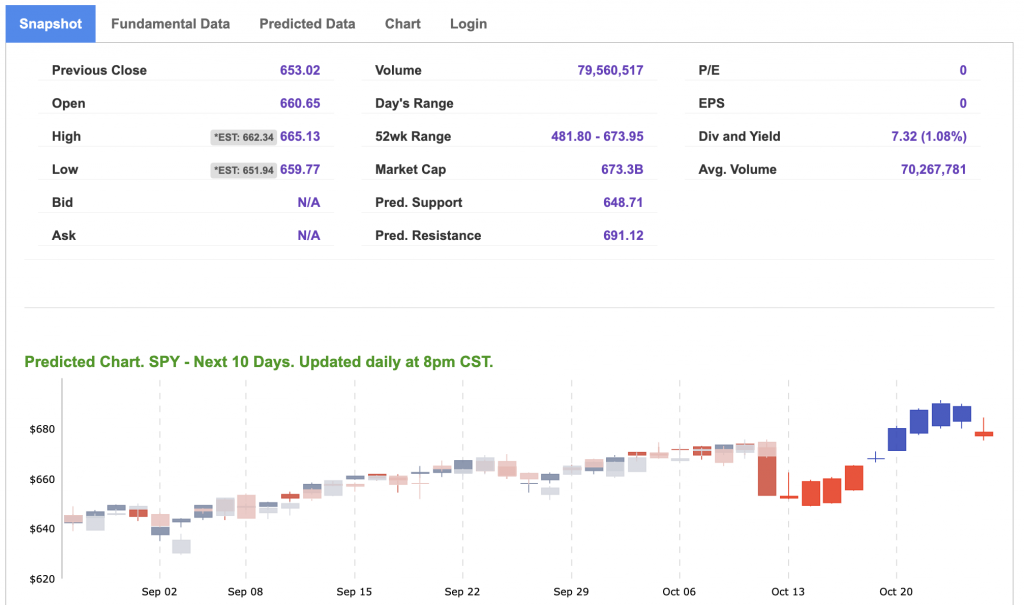This screenshot has width=1024, height=605.
Task: Click the Pred. Support value 648.71
Action: click(x=622, y=203)
